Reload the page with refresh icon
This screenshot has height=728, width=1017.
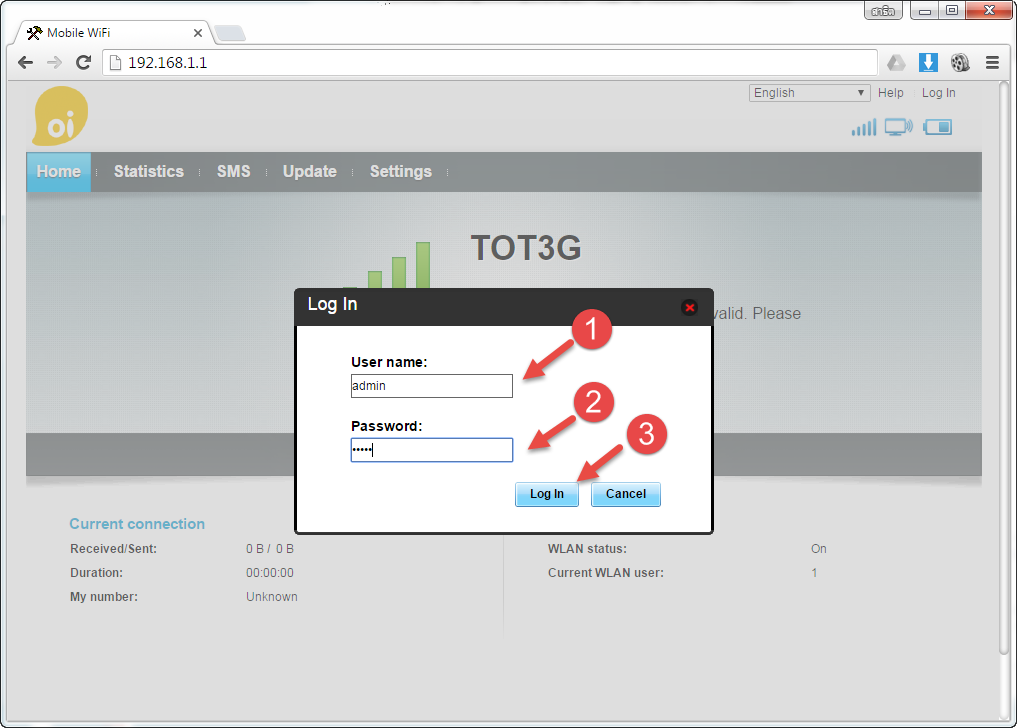coord(84,62)
